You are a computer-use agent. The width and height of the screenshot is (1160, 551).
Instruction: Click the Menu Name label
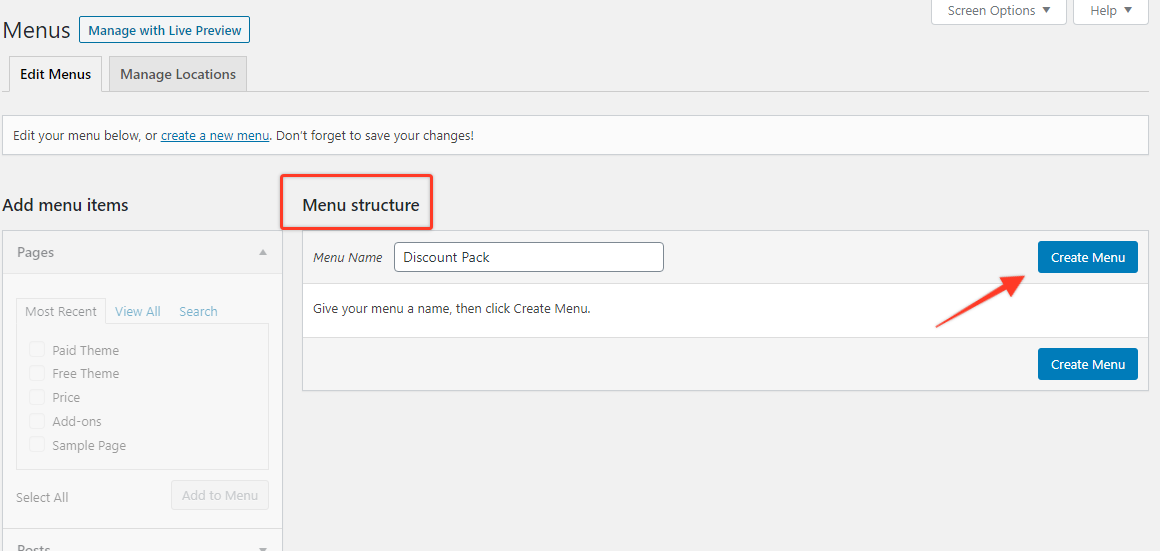pos(348,257)
